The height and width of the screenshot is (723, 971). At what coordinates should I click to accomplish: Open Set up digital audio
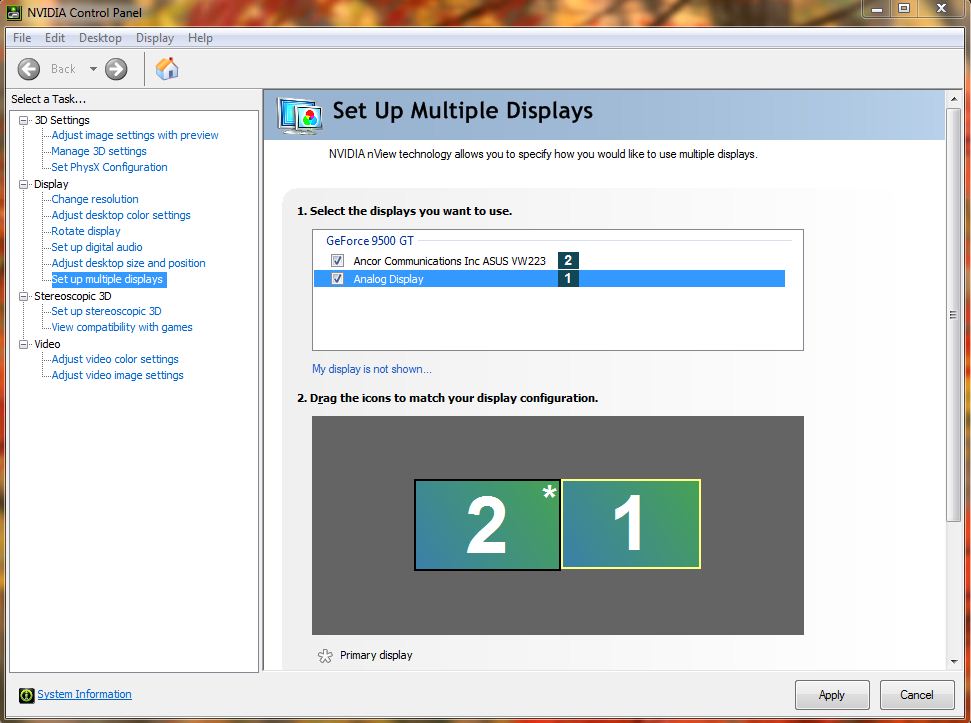pos(97,247)
